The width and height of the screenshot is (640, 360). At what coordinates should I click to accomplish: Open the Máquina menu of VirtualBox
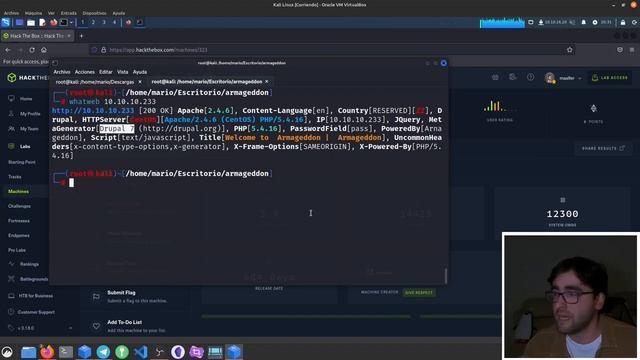(x=33, y=13)
